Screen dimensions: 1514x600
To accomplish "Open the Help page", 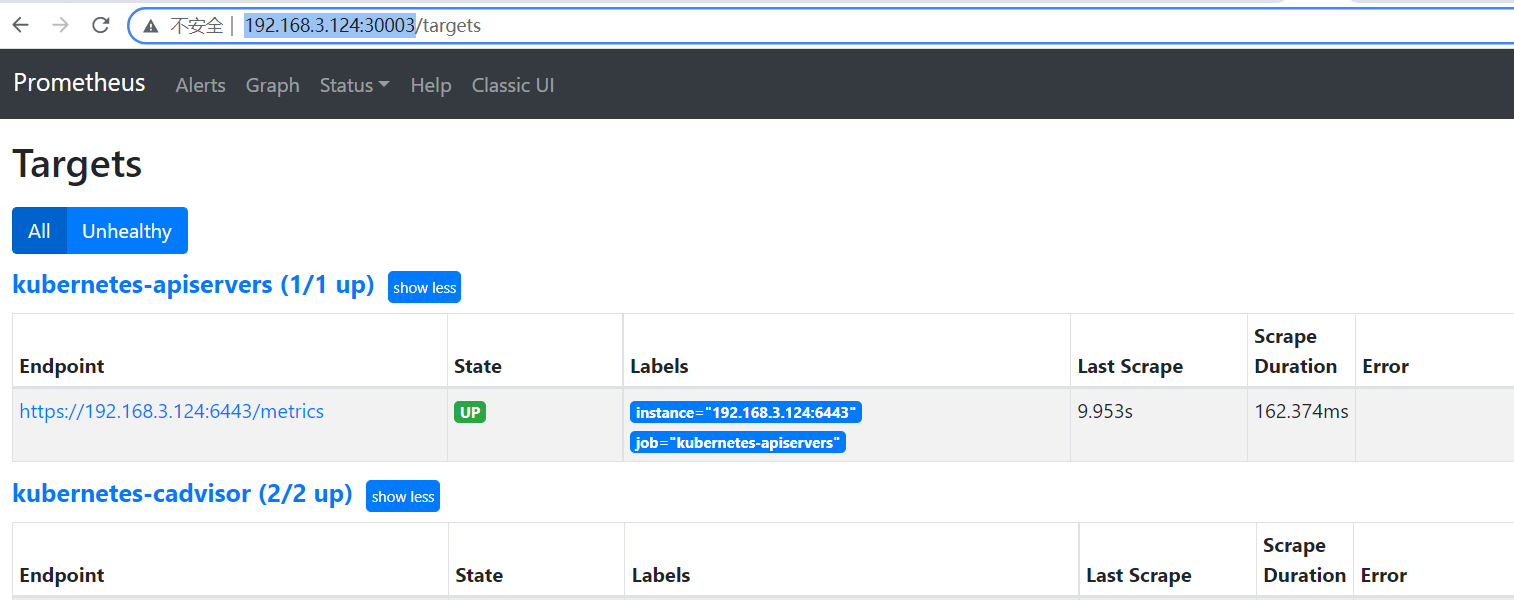I will (x=431, y=86).
